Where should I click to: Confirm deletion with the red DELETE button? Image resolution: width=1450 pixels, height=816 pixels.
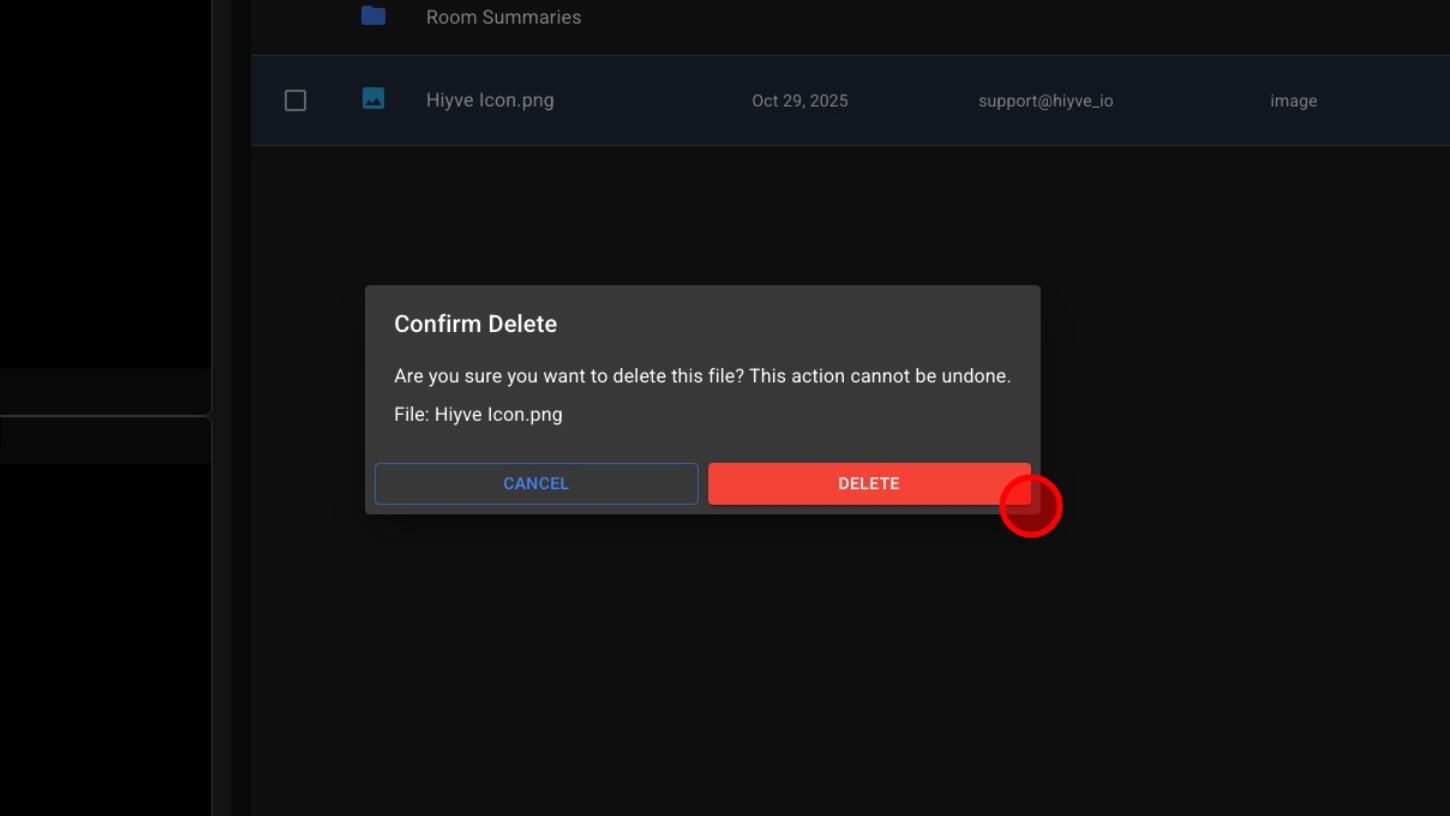tap(868, 484)
